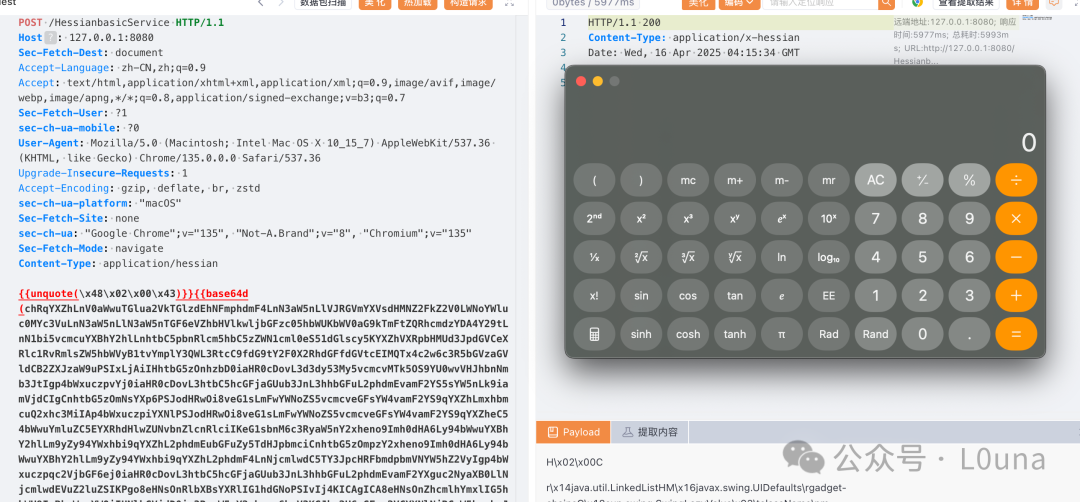Click the m+ memory add key
The height and width of the screenshot is (502, 1080).
click(x=735, y=180)
